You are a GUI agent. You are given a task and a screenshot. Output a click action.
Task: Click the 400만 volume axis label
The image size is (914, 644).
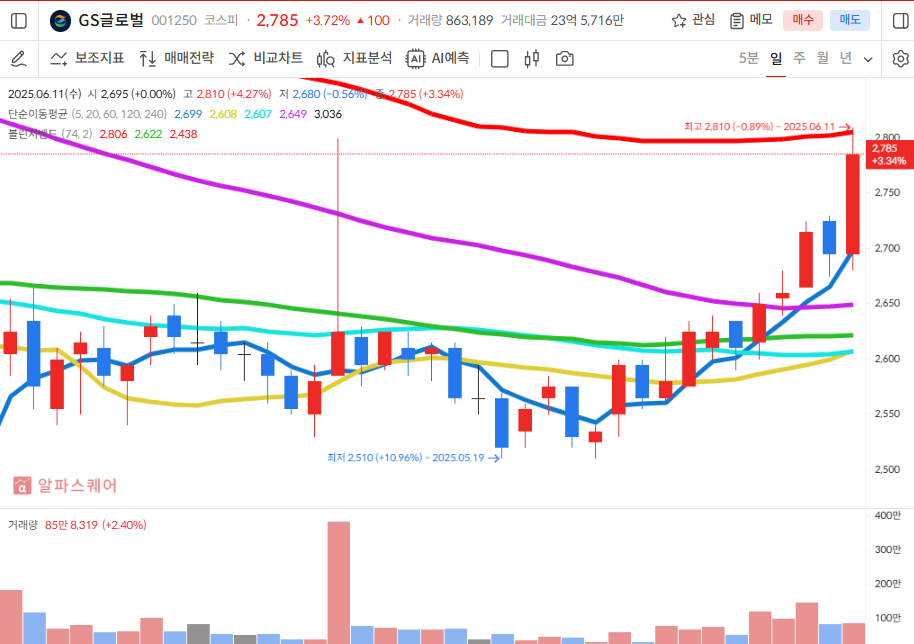[x=888, y=515]
